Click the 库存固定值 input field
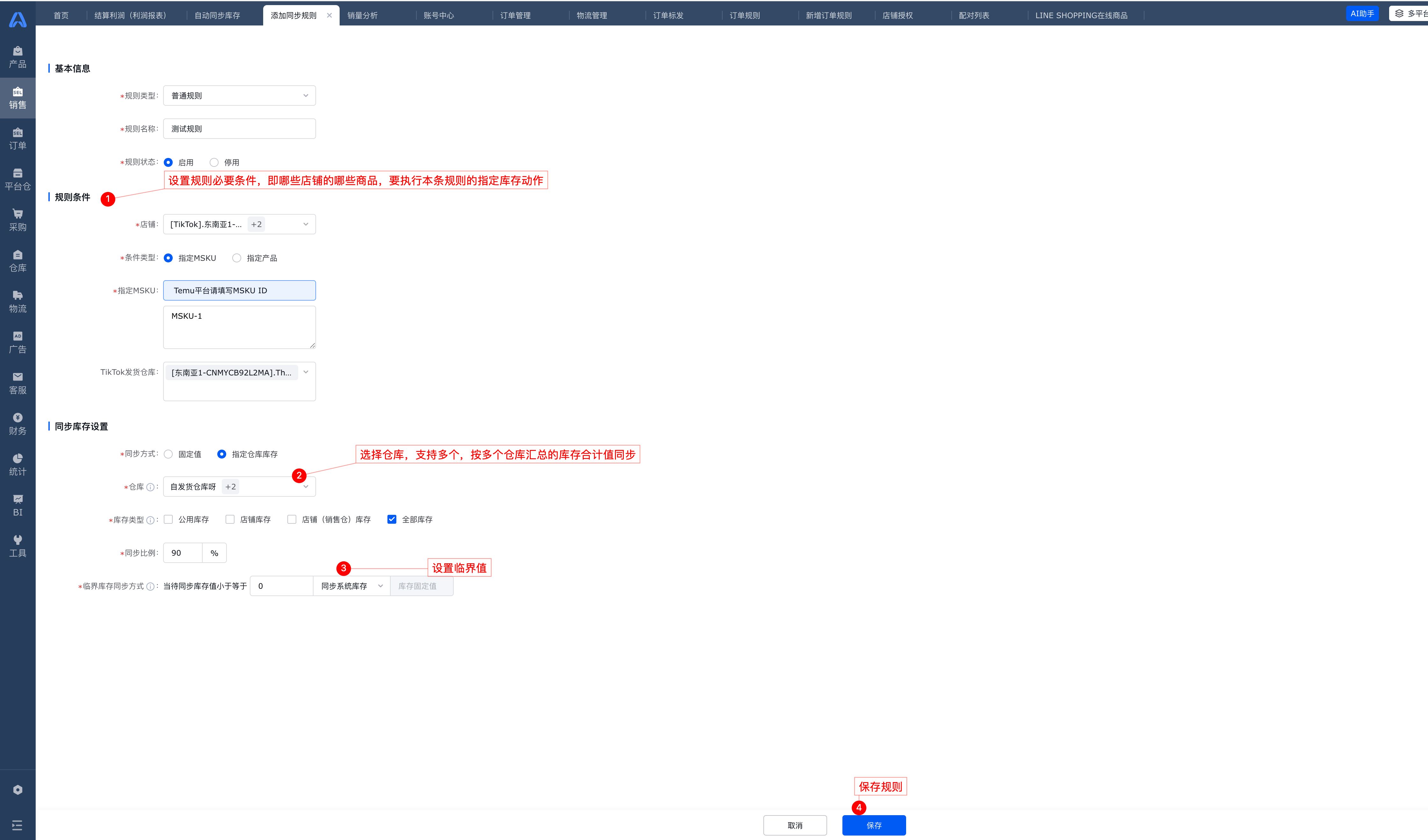 click(422, 586)
